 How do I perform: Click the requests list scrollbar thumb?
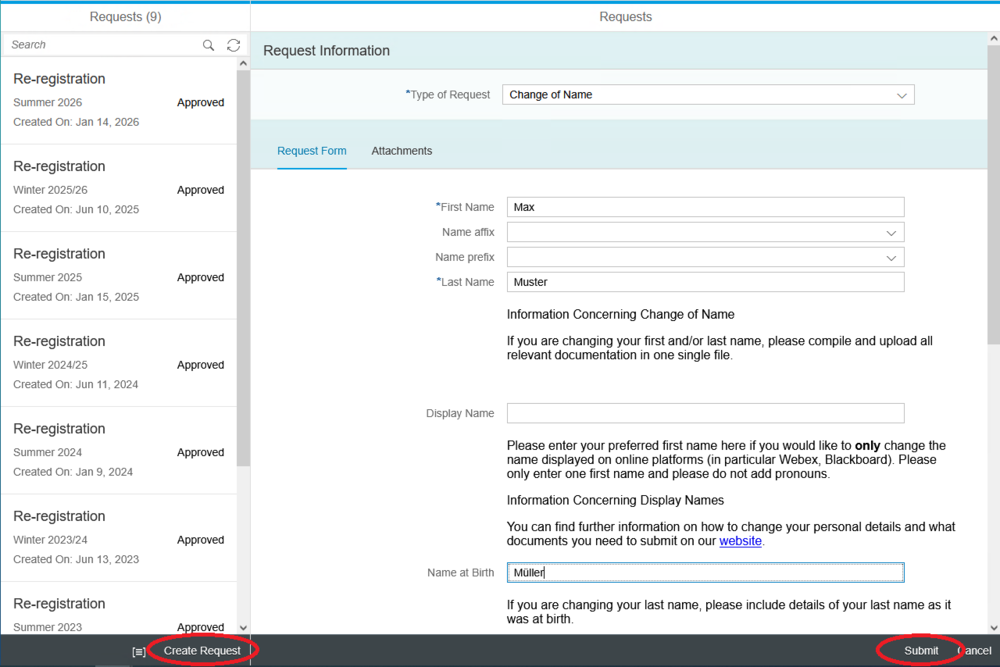pyautogui.click(x=243, y=268)
